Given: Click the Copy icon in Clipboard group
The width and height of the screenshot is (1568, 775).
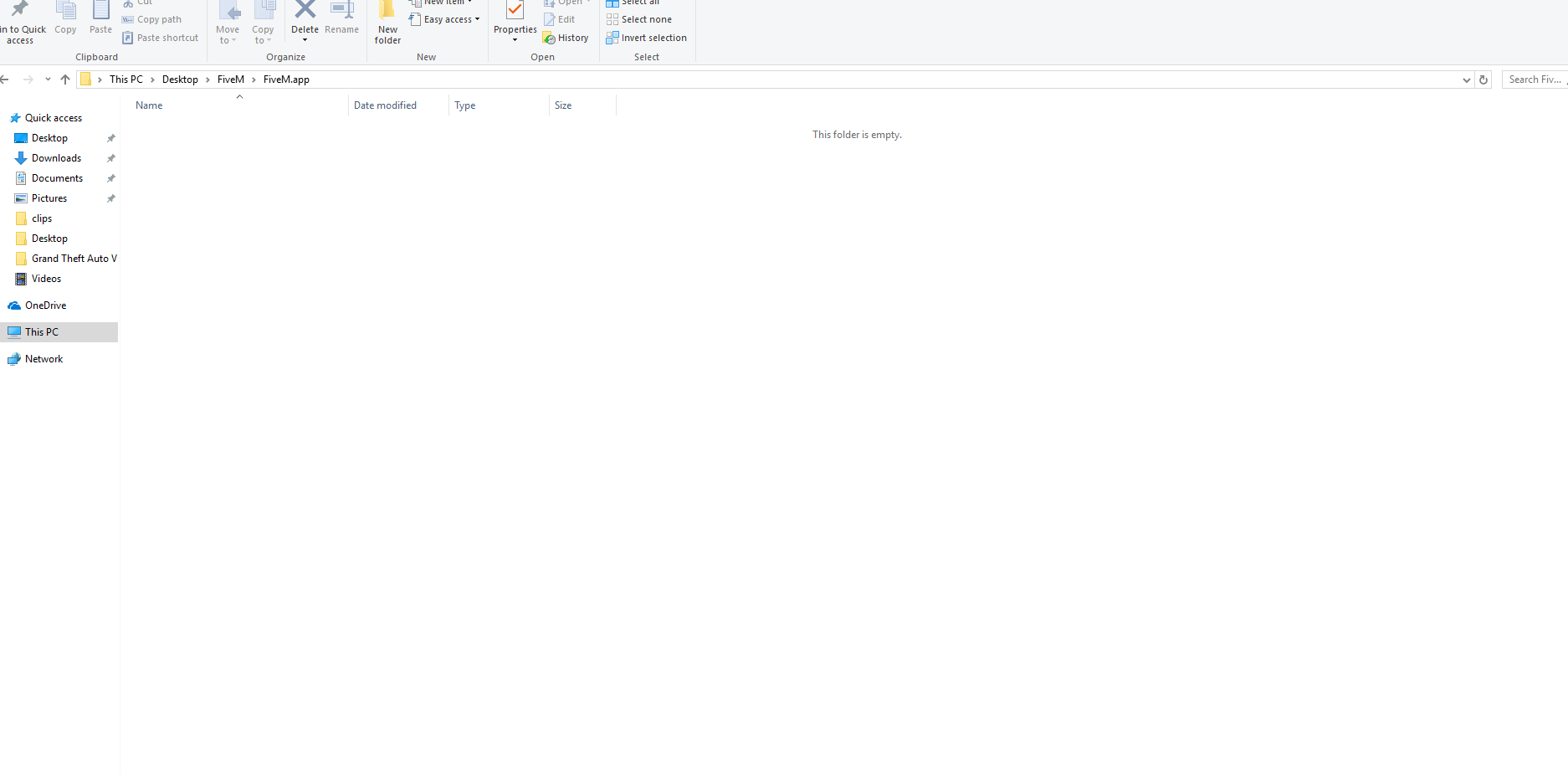Looking at the screenshot, I should coord(65,10).
